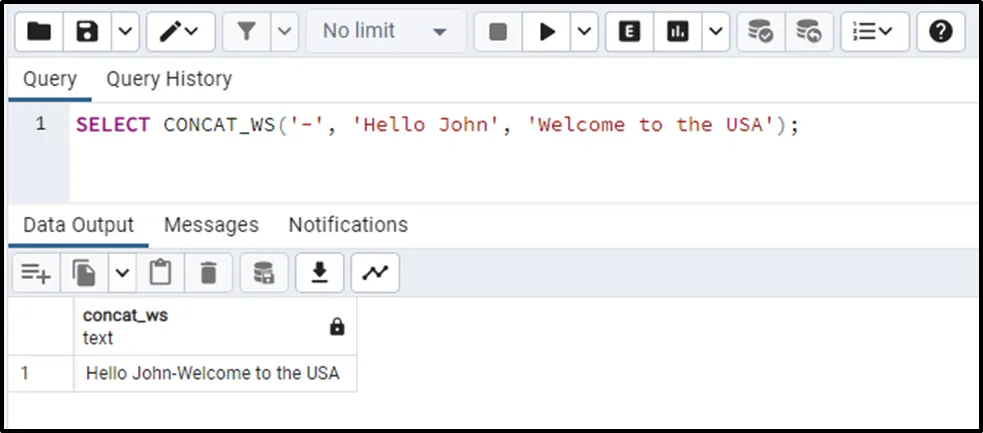The height and width of the screenshot is (433, 983).
Task: Switch to the Query History tab
Action: (x=168, y=79)
